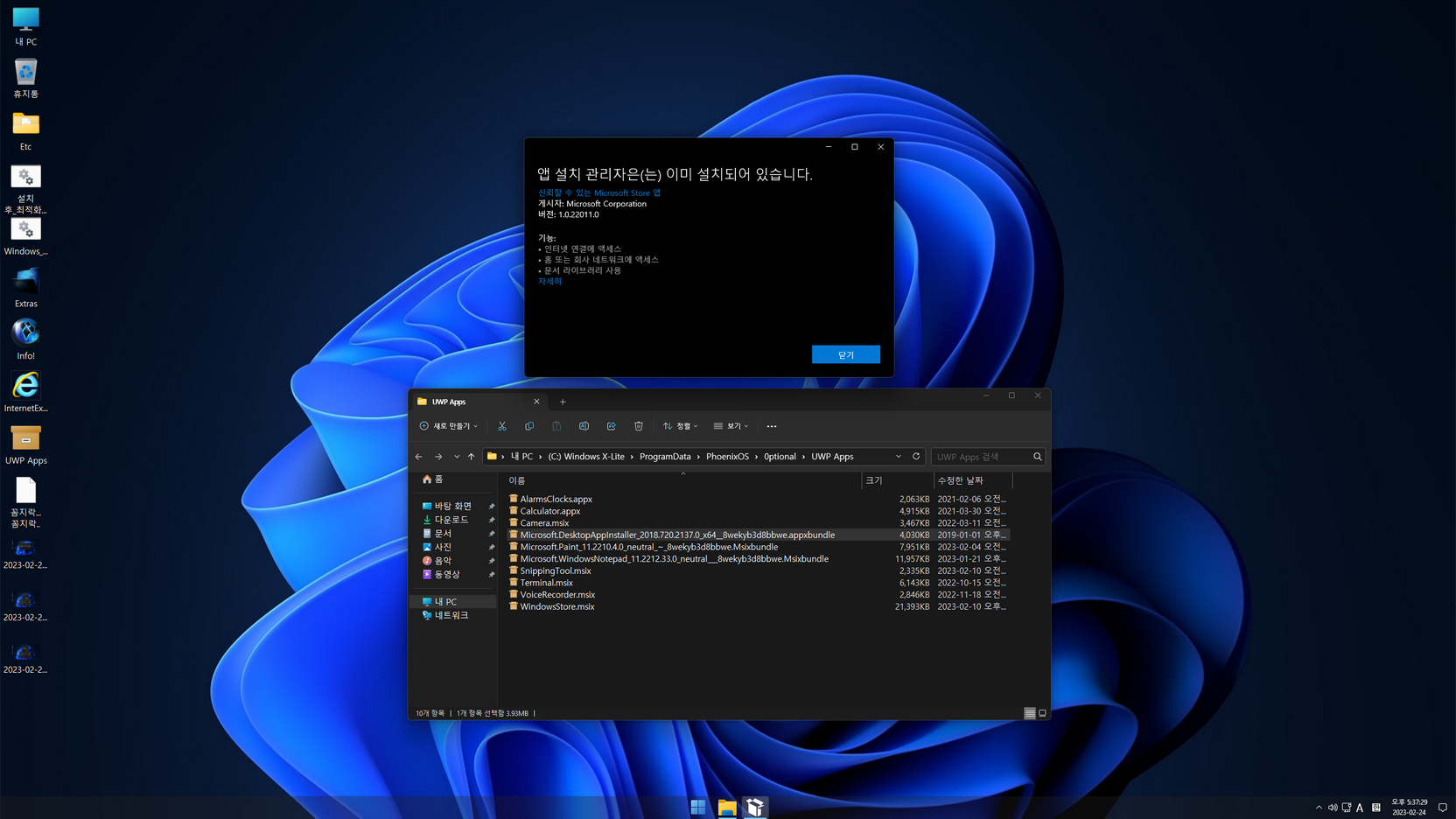Select the file Terminal.msix

547,583
